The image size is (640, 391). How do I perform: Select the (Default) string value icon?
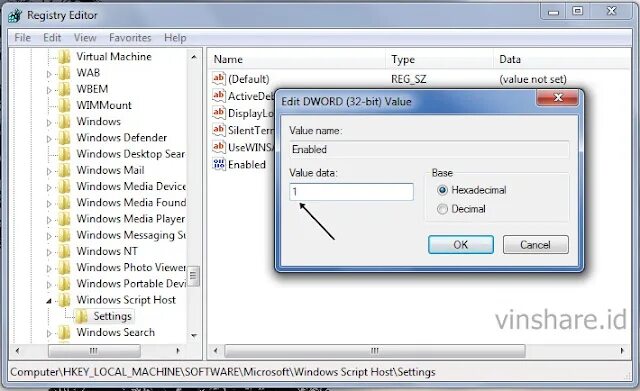point(219,78)
